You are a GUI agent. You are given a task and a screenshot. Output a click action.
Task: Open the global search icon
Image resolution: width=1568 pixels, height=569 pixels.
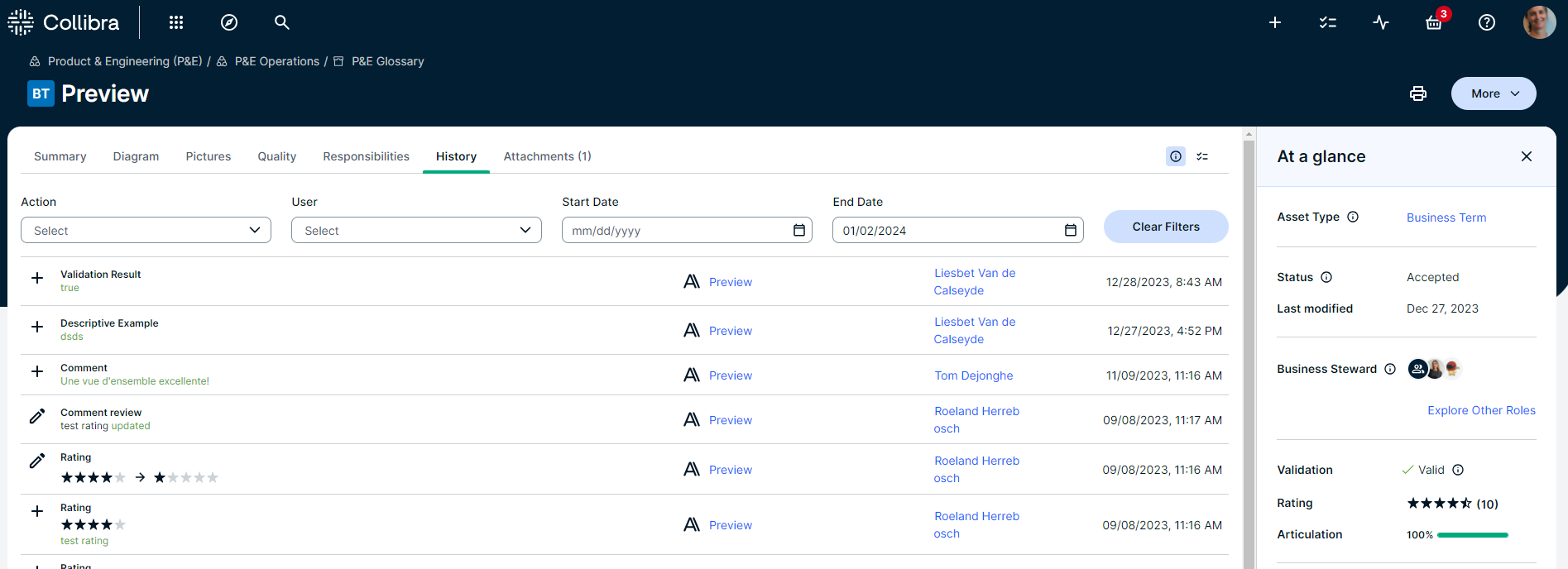[282, 22]
